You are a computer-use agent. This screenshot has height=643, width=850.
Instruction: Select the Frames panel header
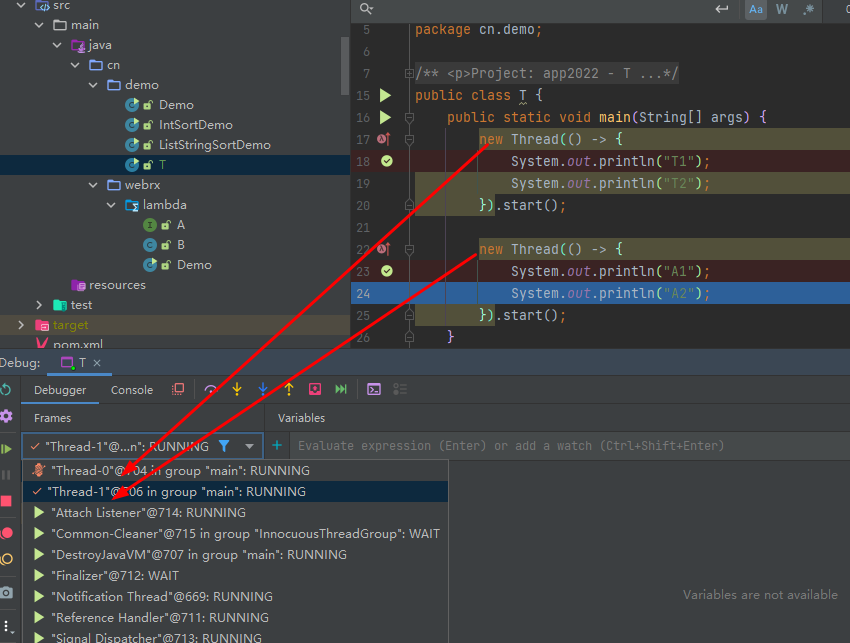tap(53, 418)
